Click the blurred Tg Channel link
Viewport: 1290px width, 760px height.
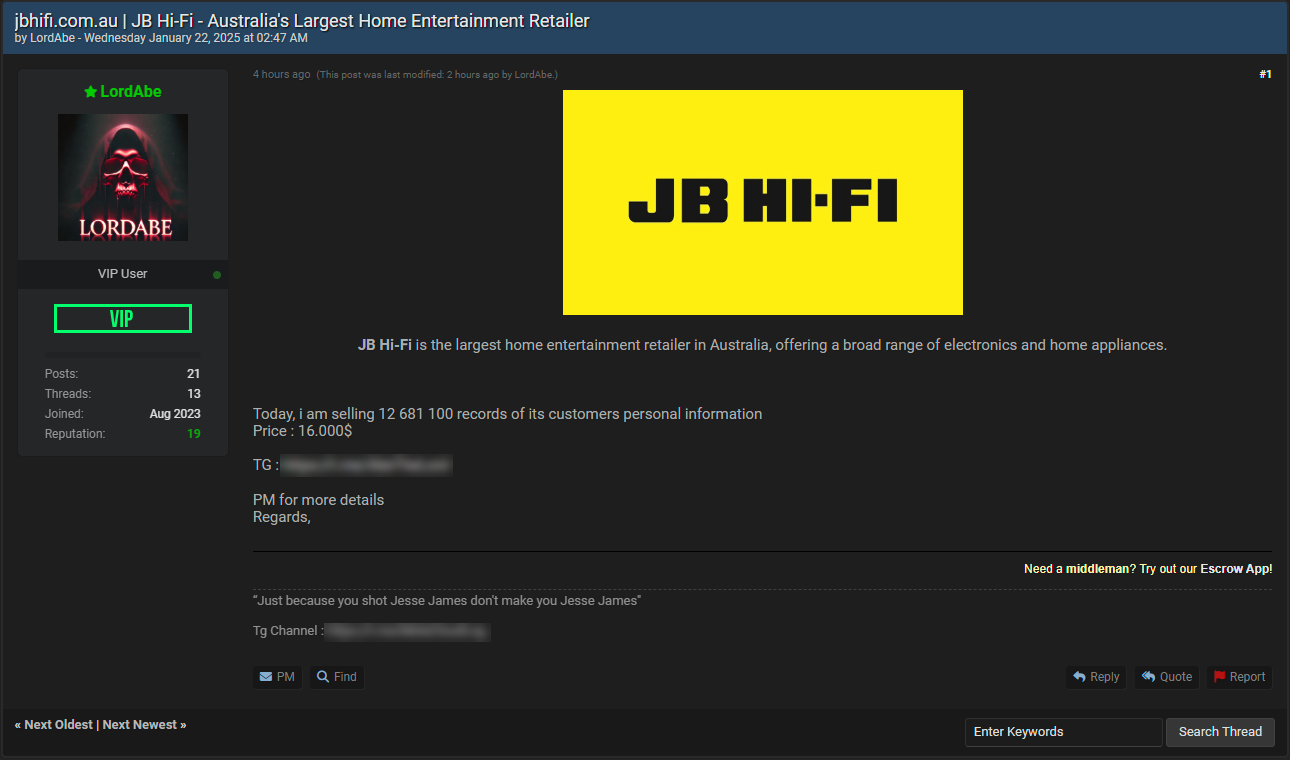[408, 631]
